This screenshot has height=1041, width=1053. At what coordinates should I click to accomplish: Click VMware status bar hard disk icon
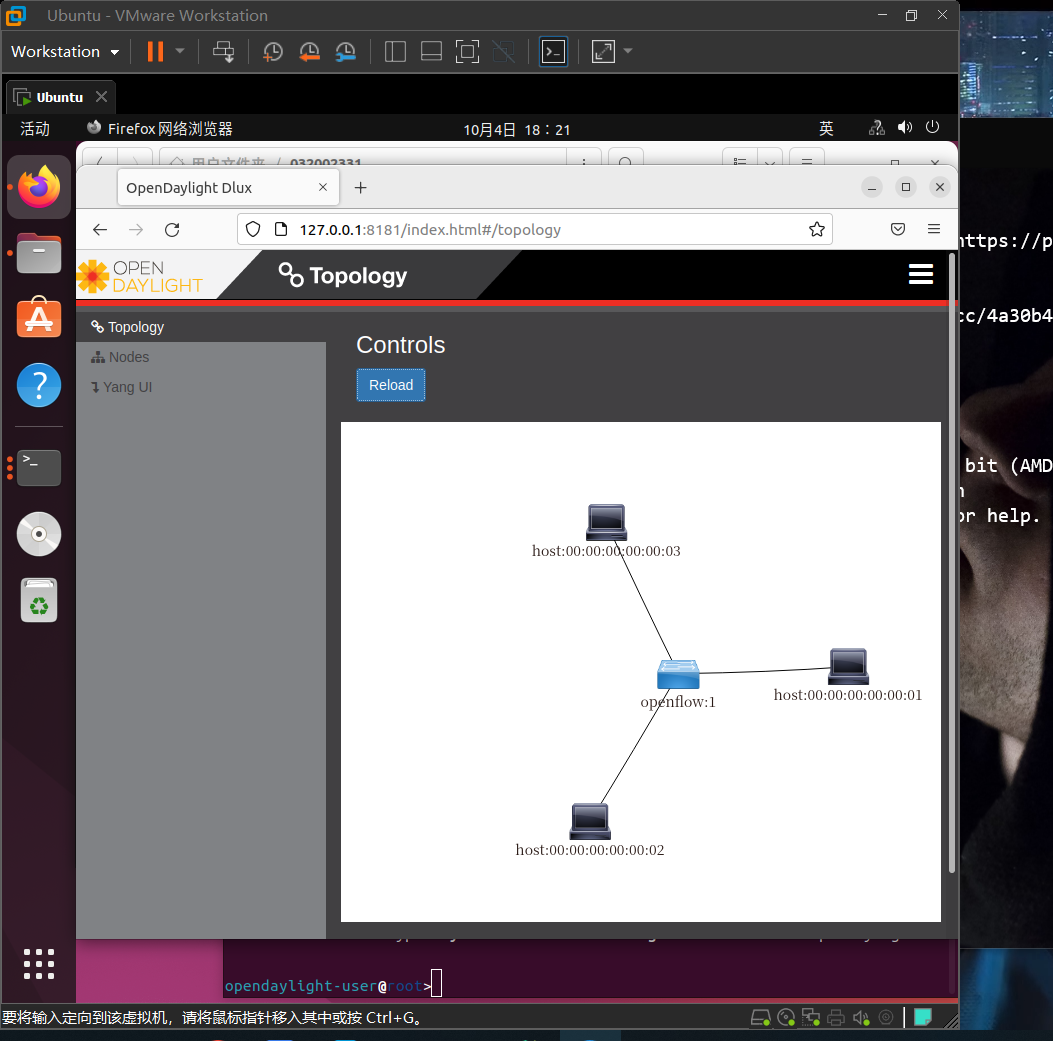(760, 1018)
